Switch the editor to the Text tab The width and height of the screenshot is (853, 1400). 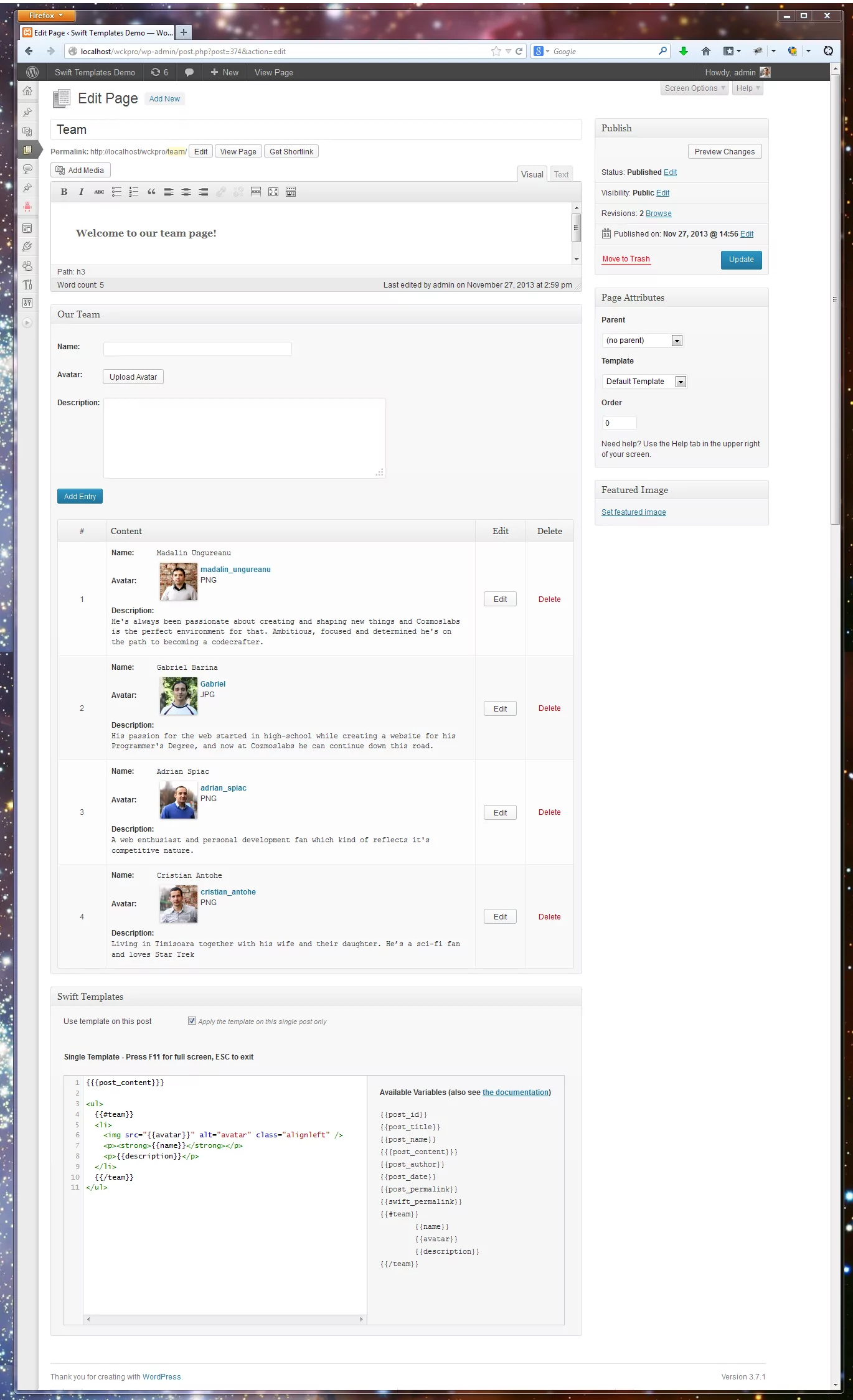click(x=561, y=174)
